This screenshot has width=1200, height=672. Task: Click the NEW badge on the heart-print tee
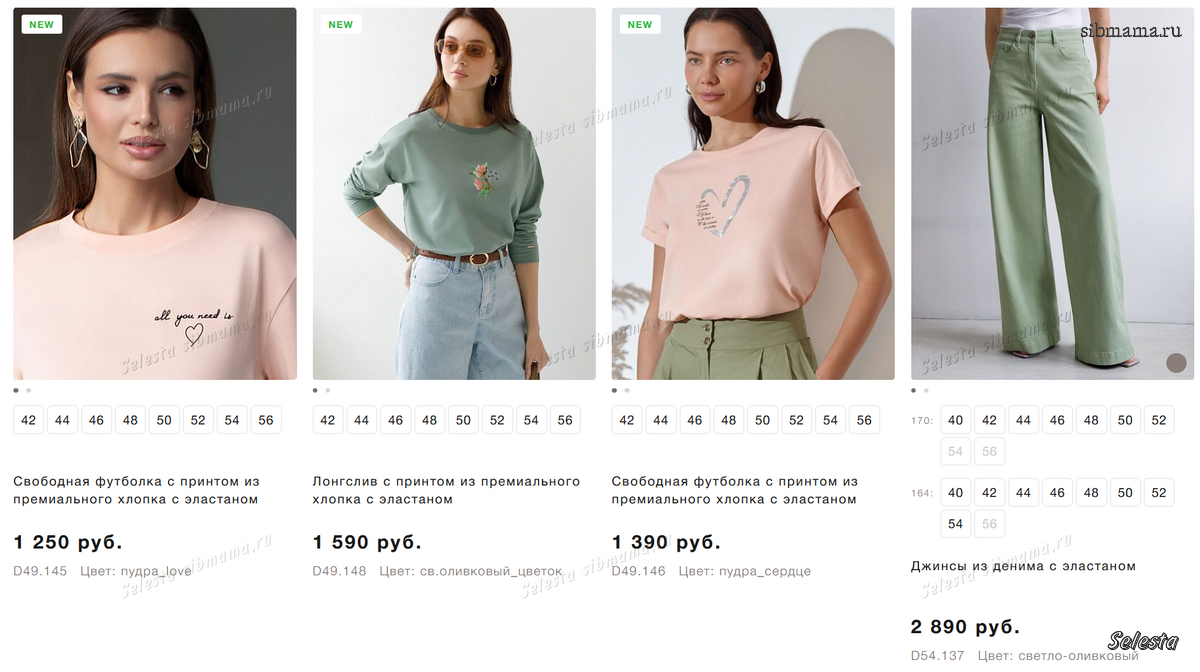point(640,25)
